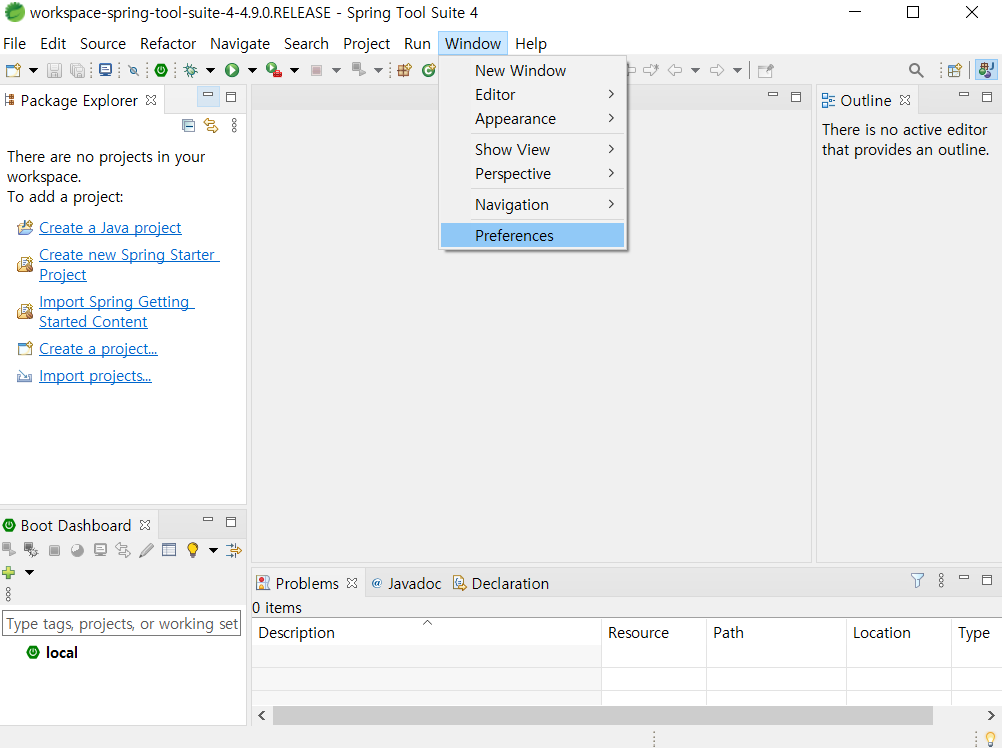The image size is (1002, 748).
Task: Click the Boot Dashboard light bulb icon
Action: click(x=192, y=549)
